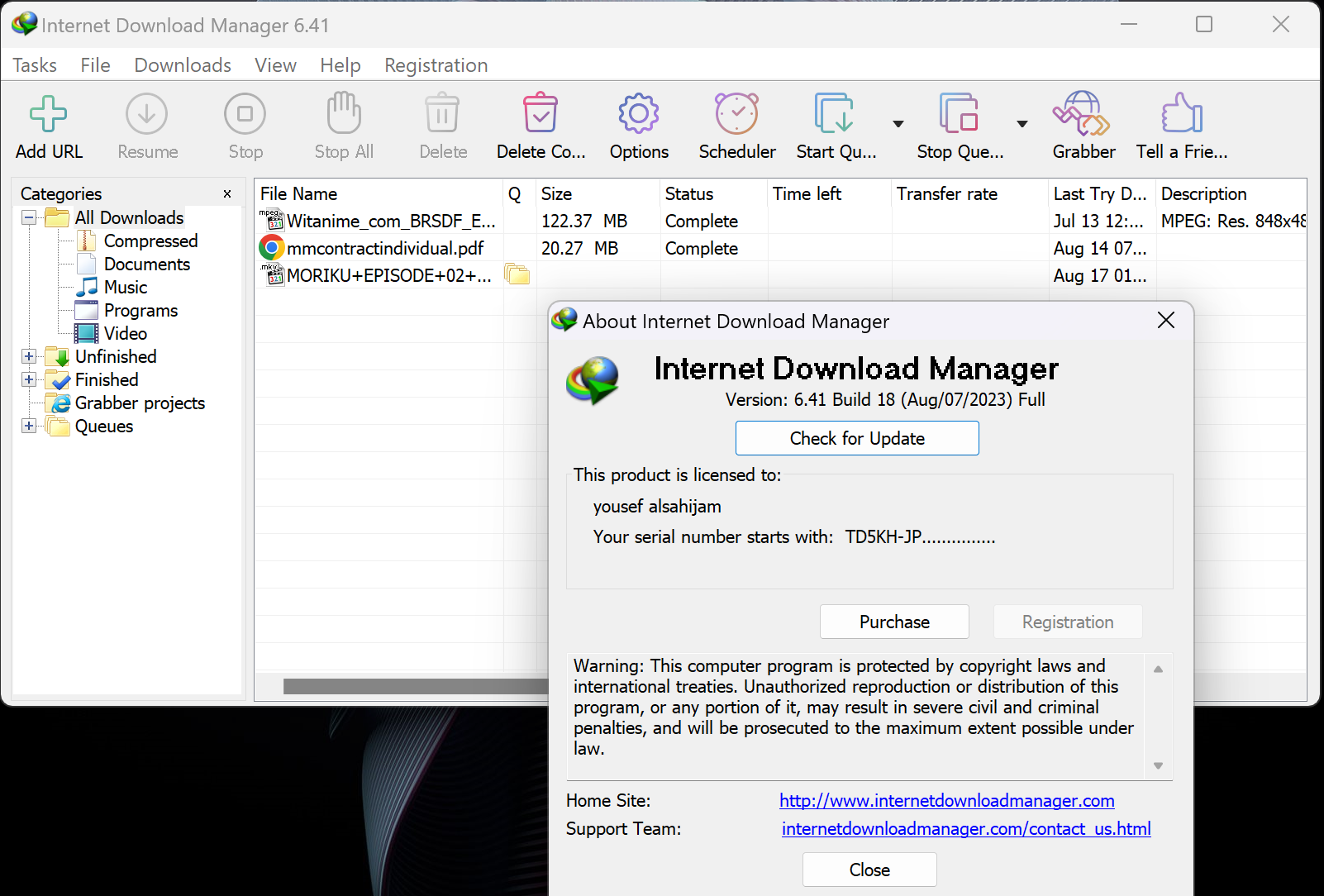Close the About dialog with X
This screenshot has width=1324, height=896.
pos(1166,320)
